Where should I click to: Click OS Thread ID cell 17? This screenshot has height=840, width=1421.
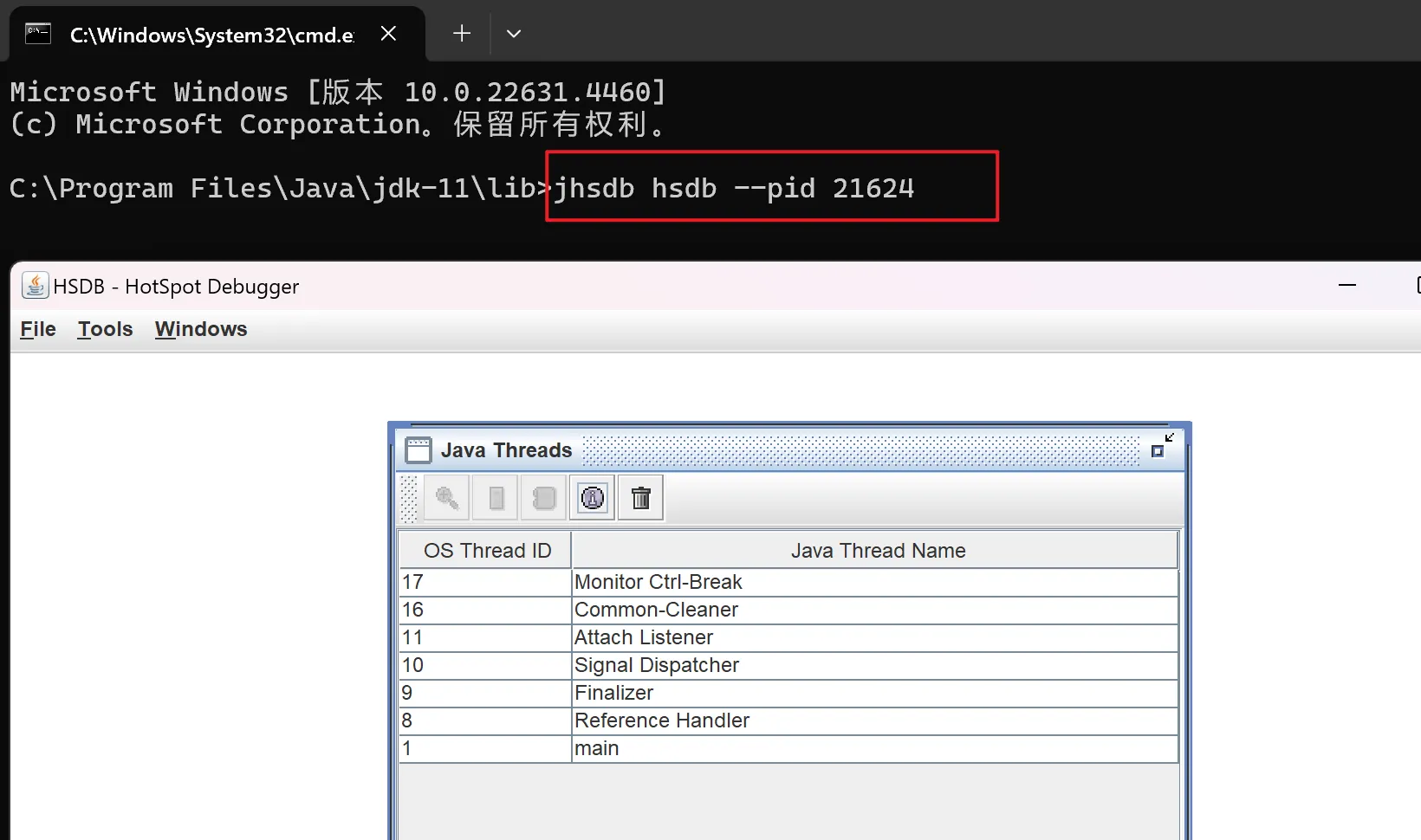pyautogui.click(x=485, y=582)
